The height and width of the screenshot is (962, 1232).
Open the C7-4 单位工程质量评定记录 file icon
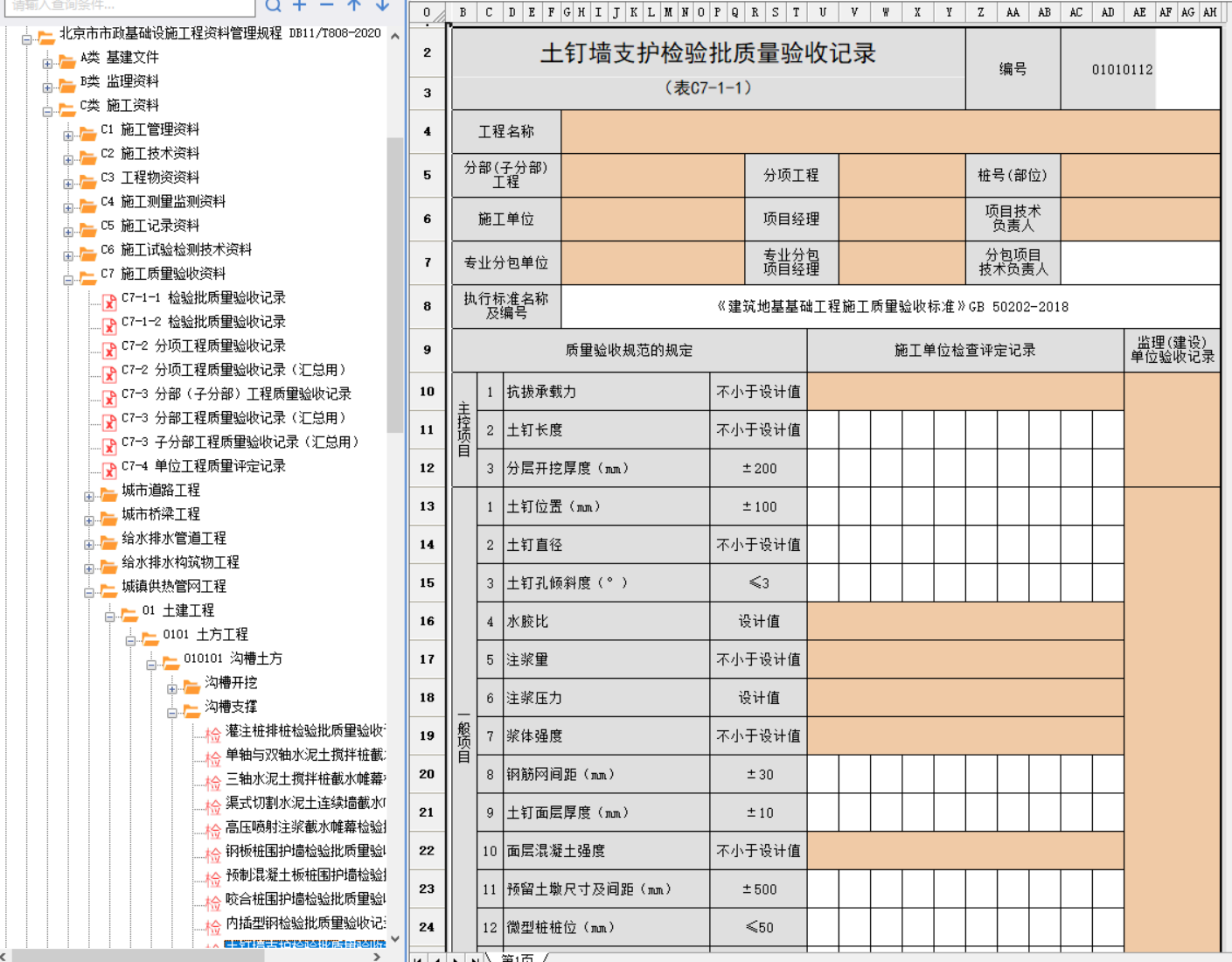click(109, 471)
